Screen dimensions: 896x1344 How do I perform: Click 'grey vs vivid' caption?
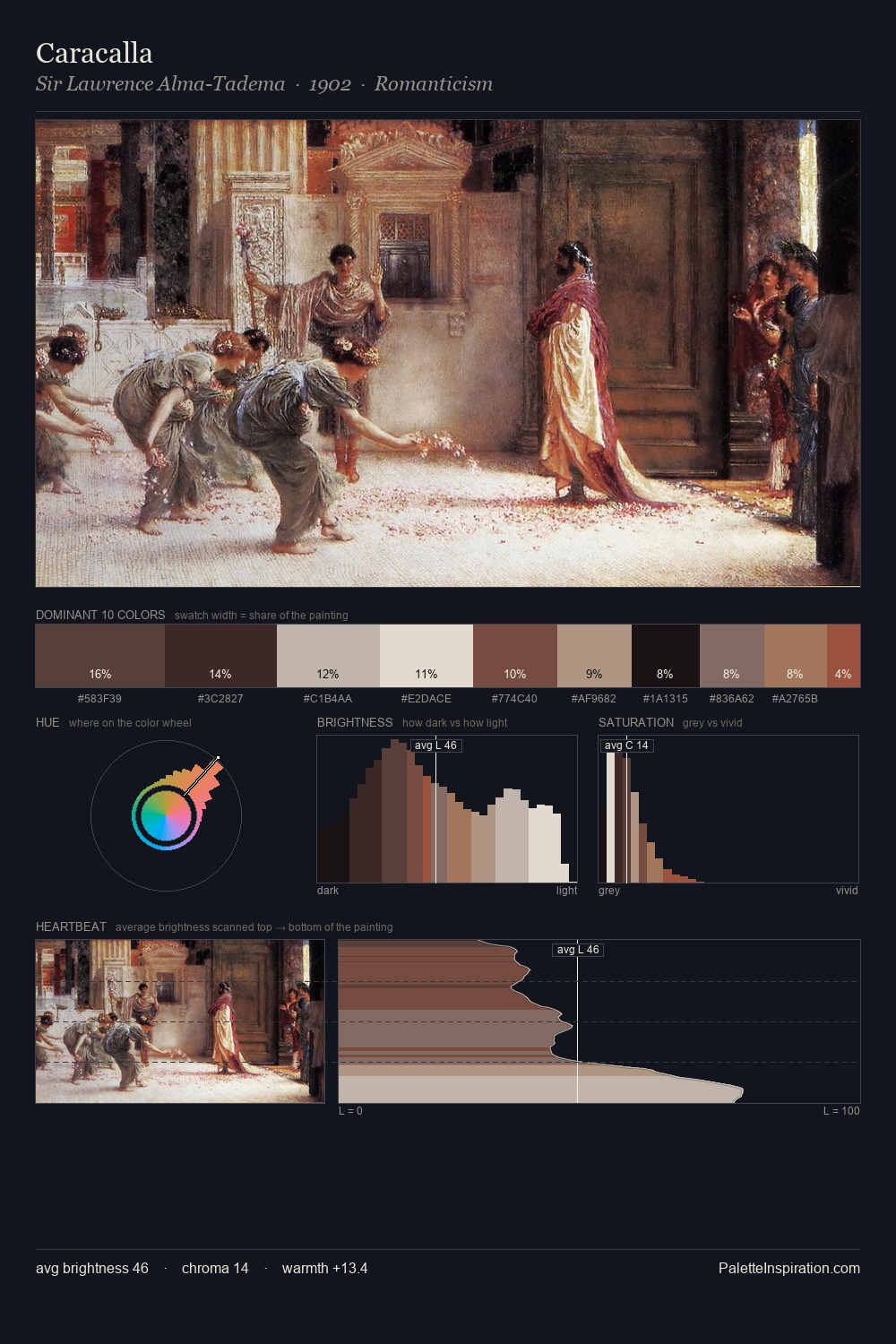(x=712, y=723)
